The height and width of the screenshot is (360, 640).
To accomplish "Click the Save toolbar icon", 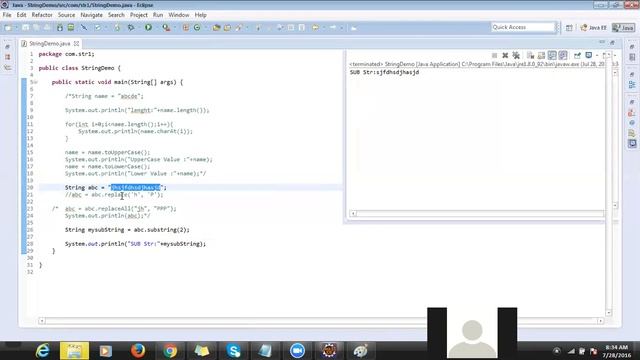I will click(x=25, y=28).
